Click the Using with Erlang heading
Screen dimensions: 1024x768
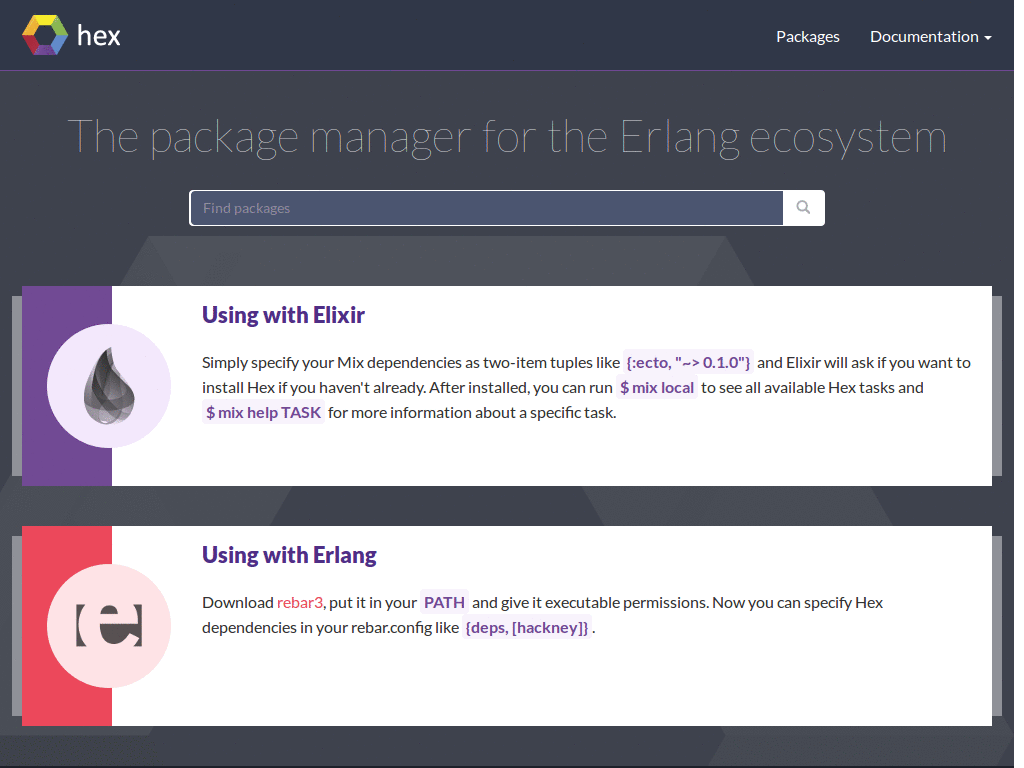[x=289, y=555]
